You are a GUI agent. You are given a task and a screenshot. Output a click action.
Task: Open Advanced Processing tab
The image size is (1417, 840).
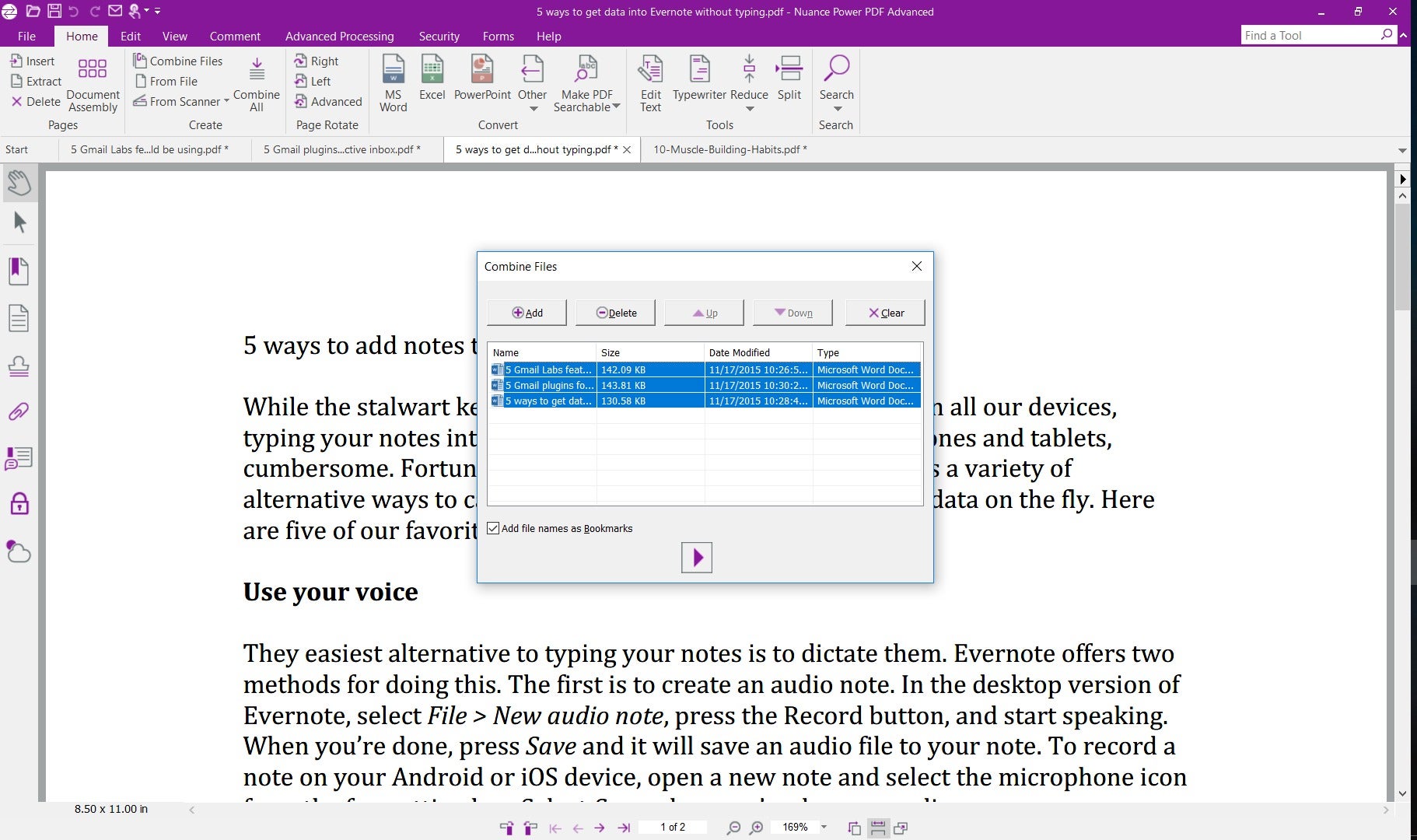click(339, 36)
